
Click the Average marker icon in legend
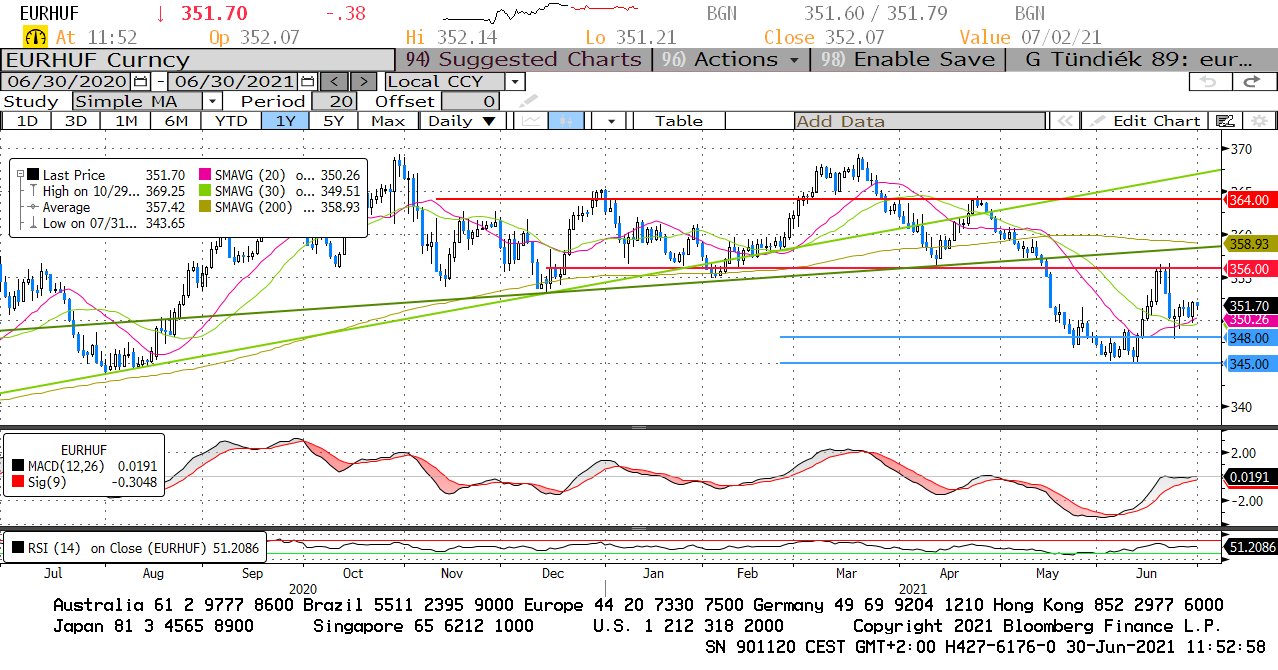[32, 207]
